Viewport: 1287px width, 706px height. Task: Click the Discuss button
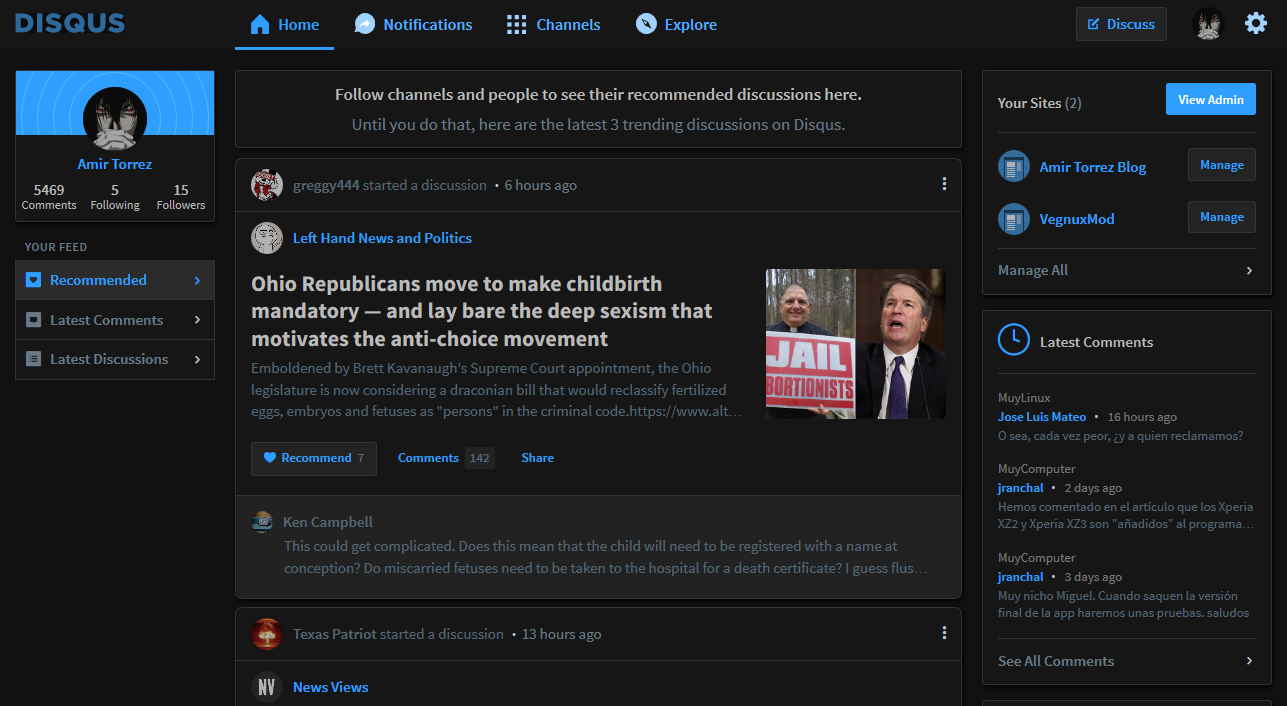point(1121,24)
